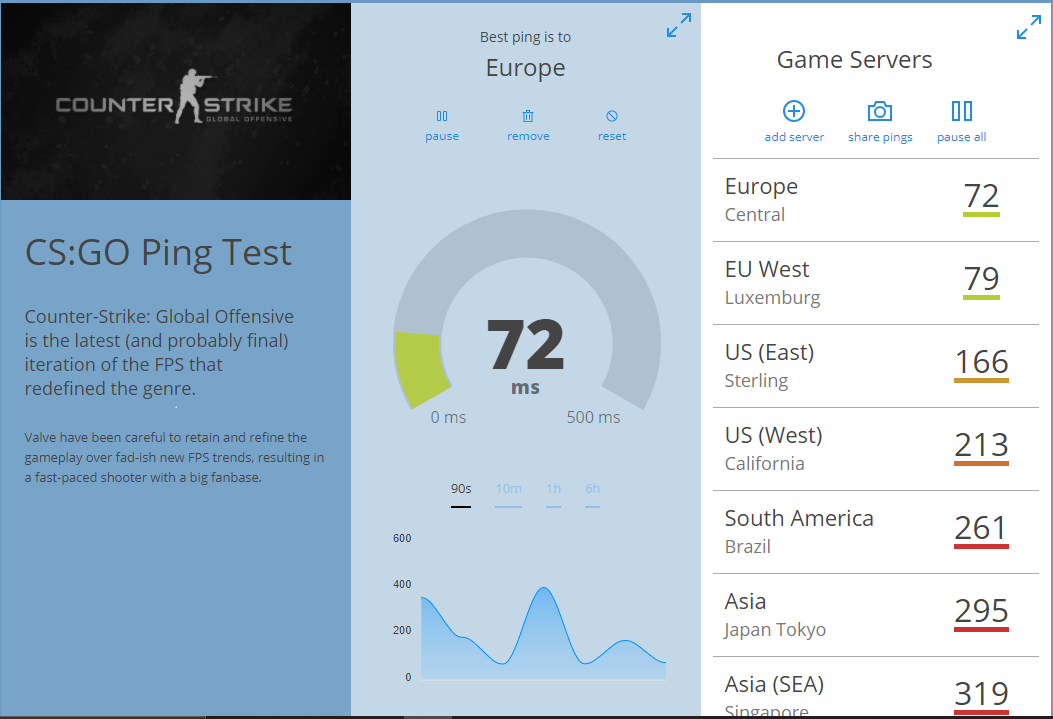Click the share pings camera icon

pos(880,111)
